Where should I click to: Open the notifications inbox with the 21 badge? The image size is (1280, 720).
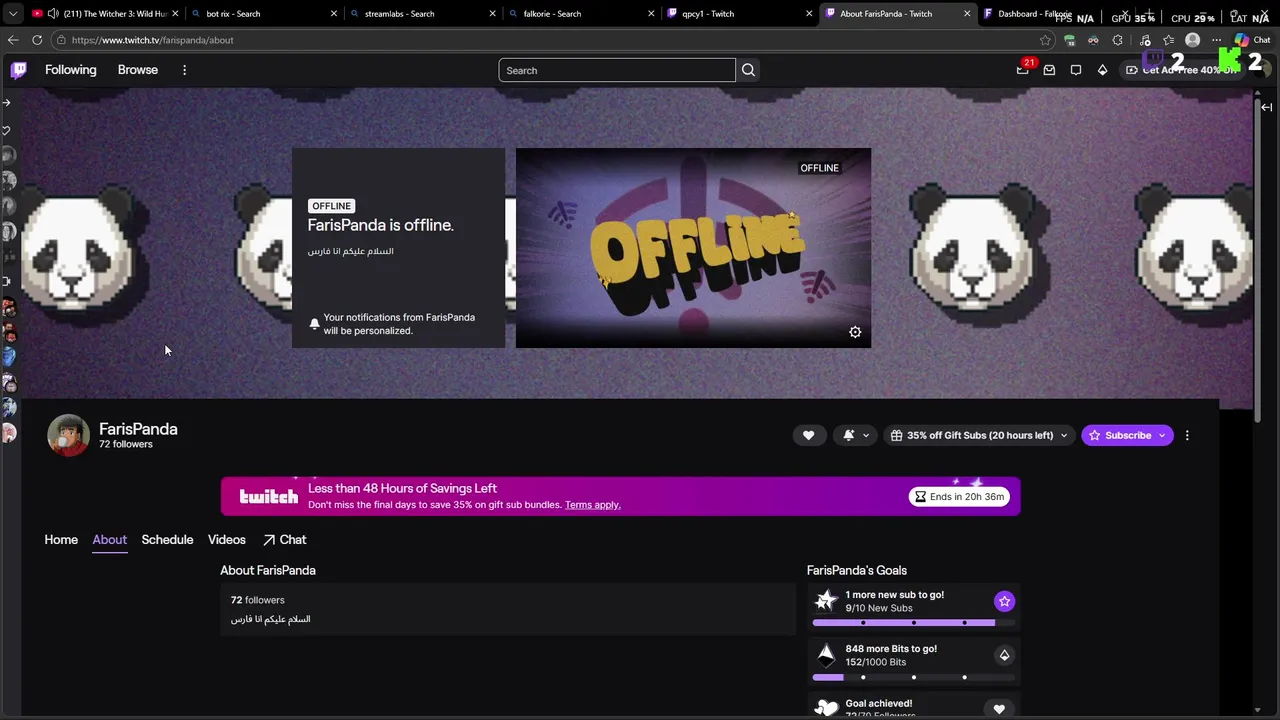pos(1023,69)
